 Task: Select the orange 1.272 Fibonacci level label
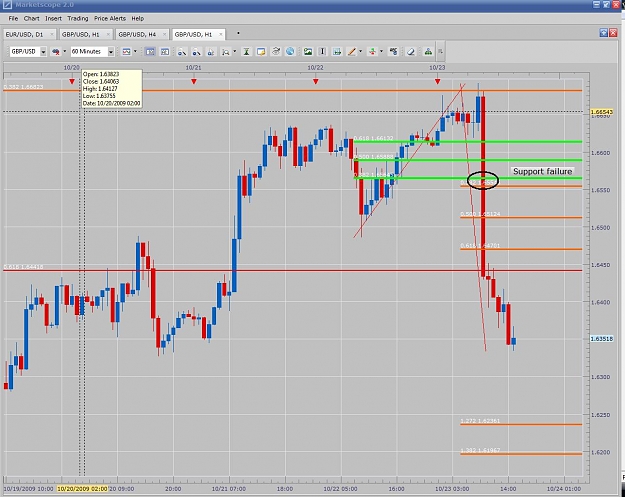(481, 421)
